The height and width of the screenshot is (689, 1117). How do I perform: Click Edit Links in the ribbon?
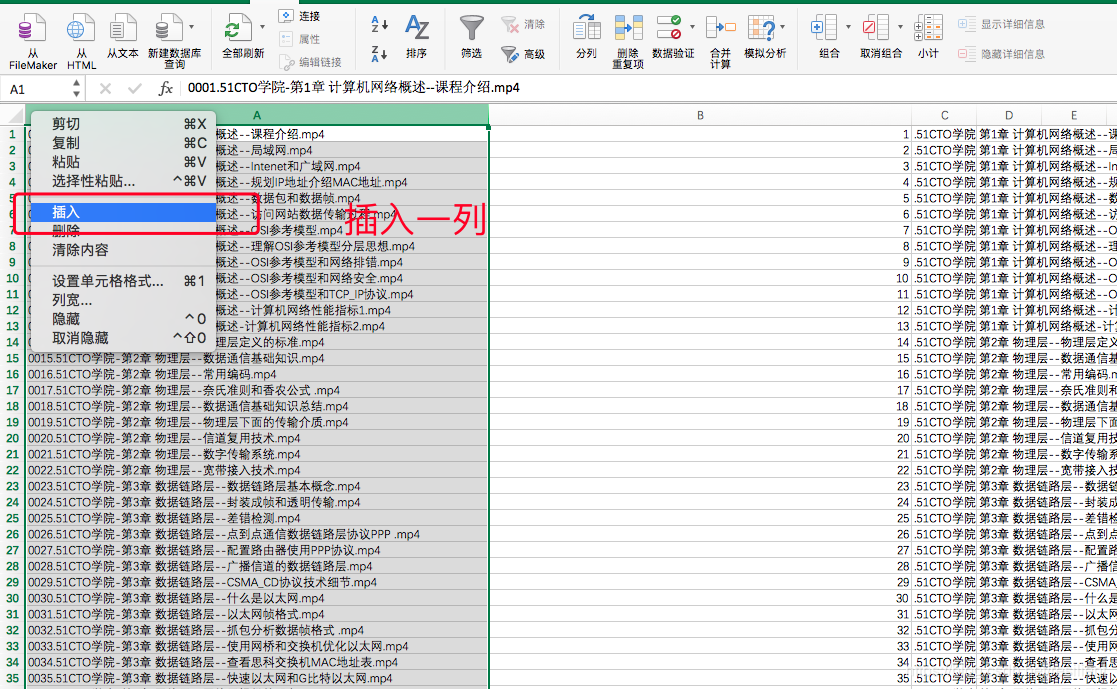tap(311, 63)
